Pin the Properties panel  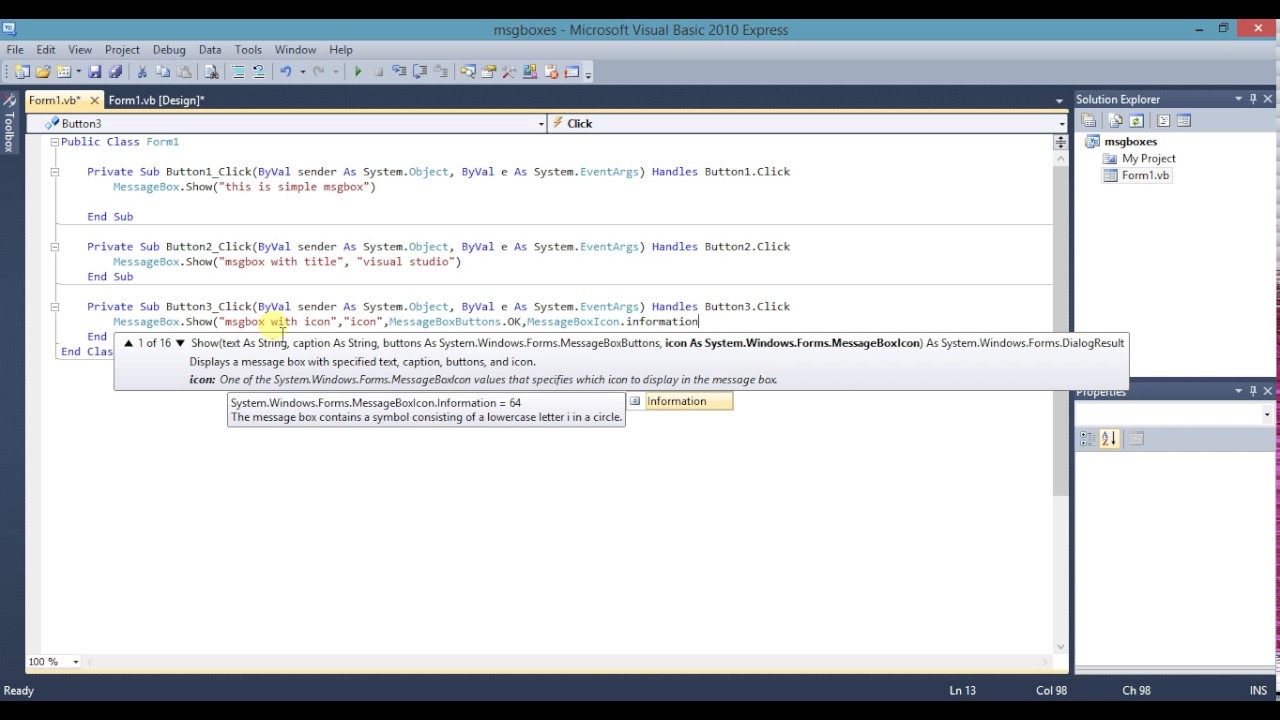(x=1253, y=391)
